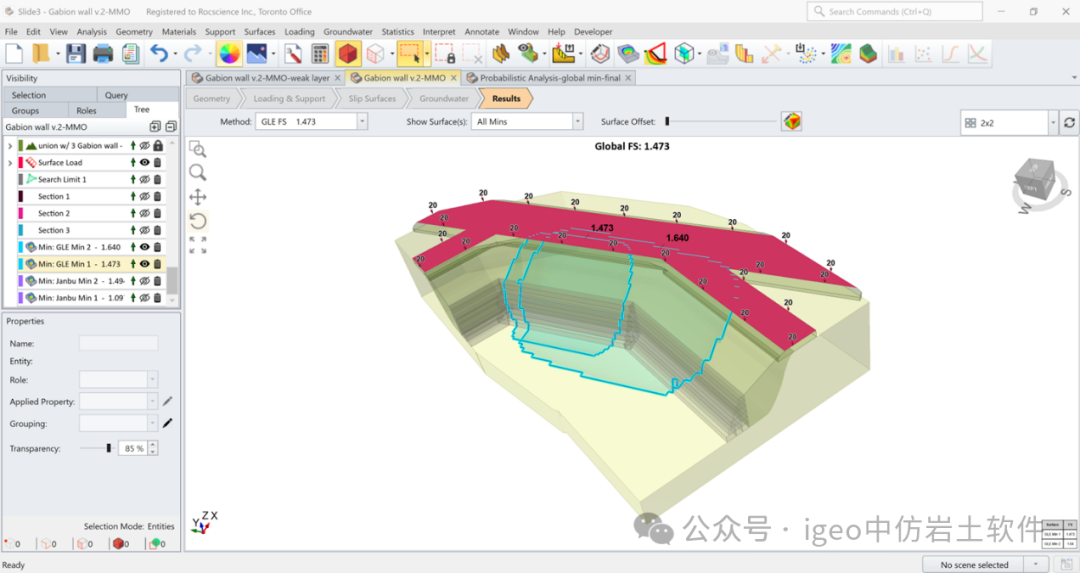Click the No scene selected button
This screenshot has width=1080, height=573.
coord(974,565)
